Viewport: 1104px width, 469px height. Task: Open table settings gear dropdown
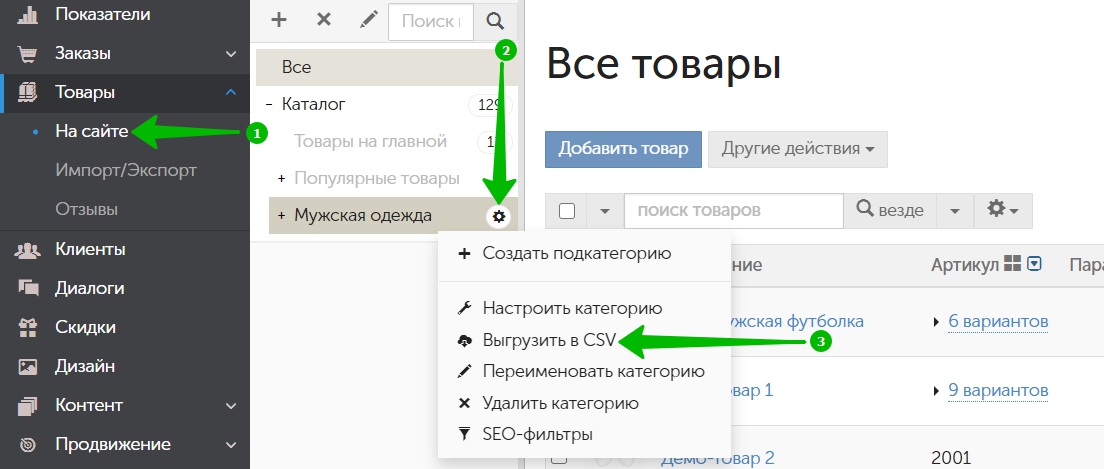coord(1003,211)
